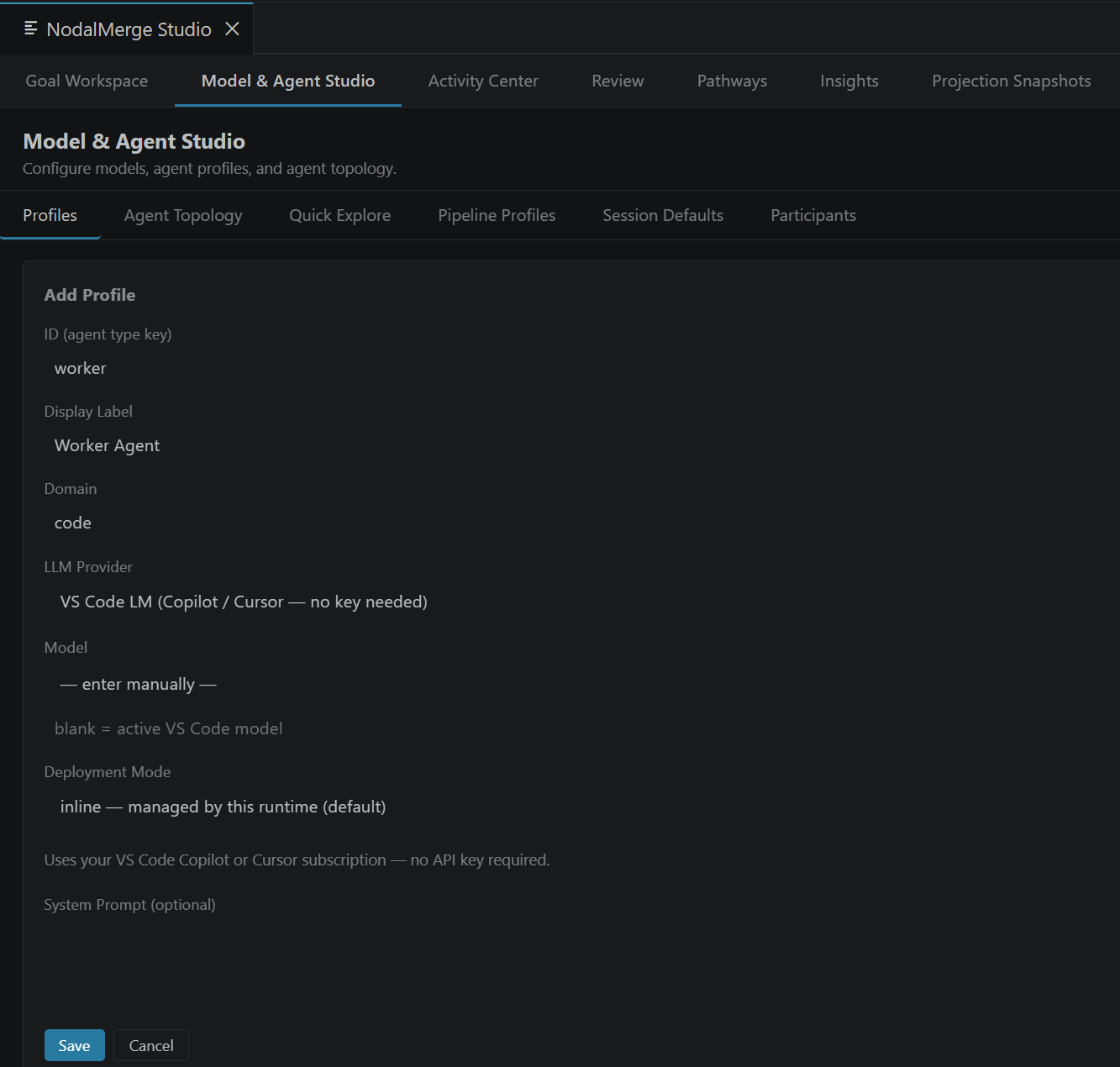Open the Projection Snapshots tab
The height and width of the screenshot is (1067, 1120).
pos(1012,81)
